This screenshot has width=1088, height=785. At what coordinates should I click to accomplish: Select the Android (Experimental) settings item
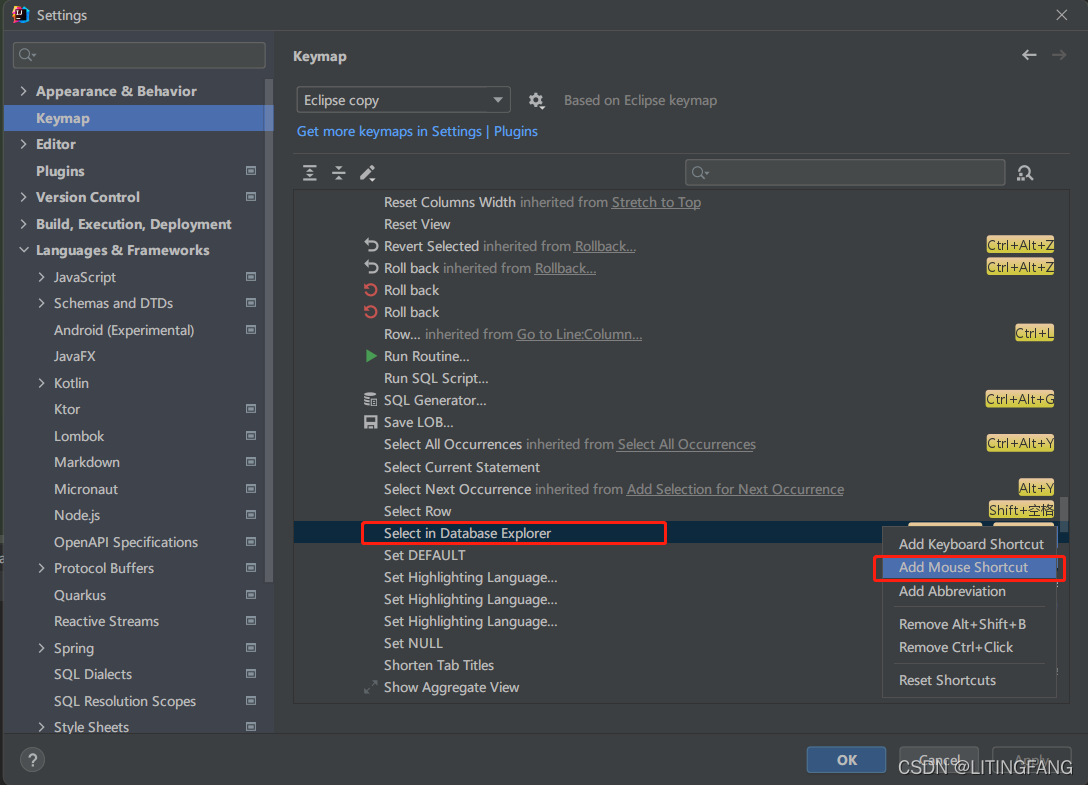click(x=124, y=330)
